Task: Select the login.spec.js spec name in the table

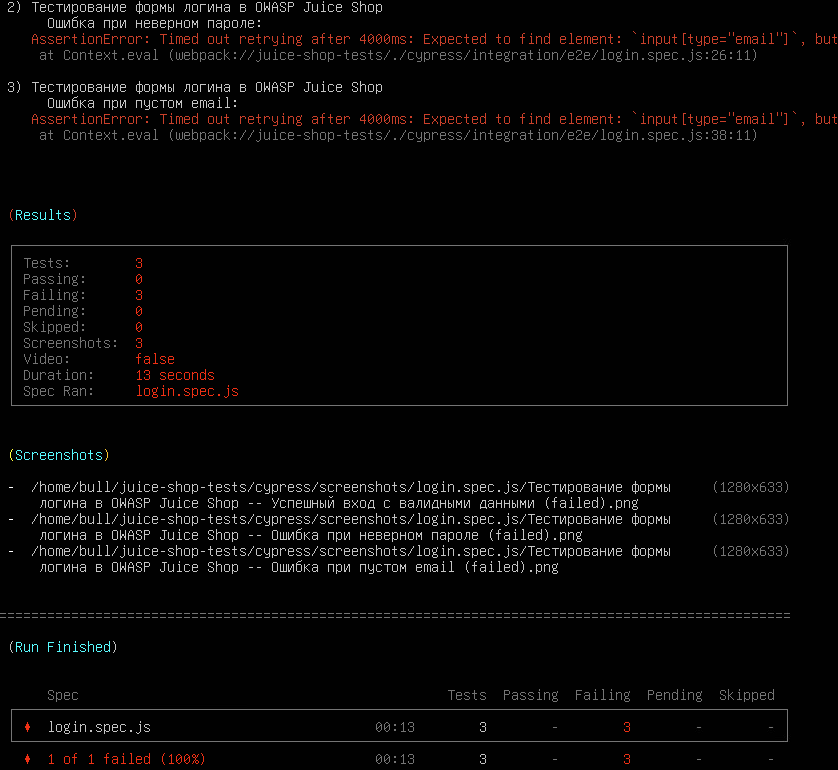Action: 98,727
